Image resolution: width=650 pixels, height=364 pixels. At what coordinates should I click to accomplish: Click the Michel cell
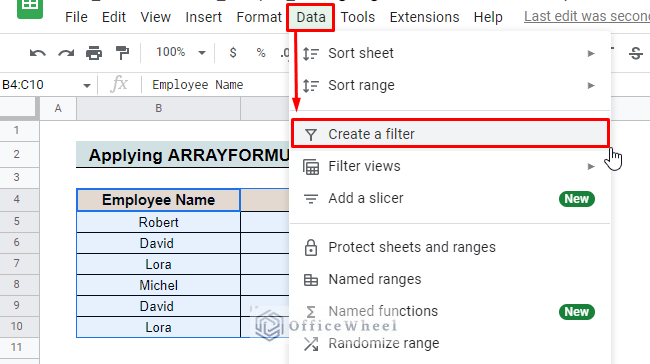[x=158, y=285]
